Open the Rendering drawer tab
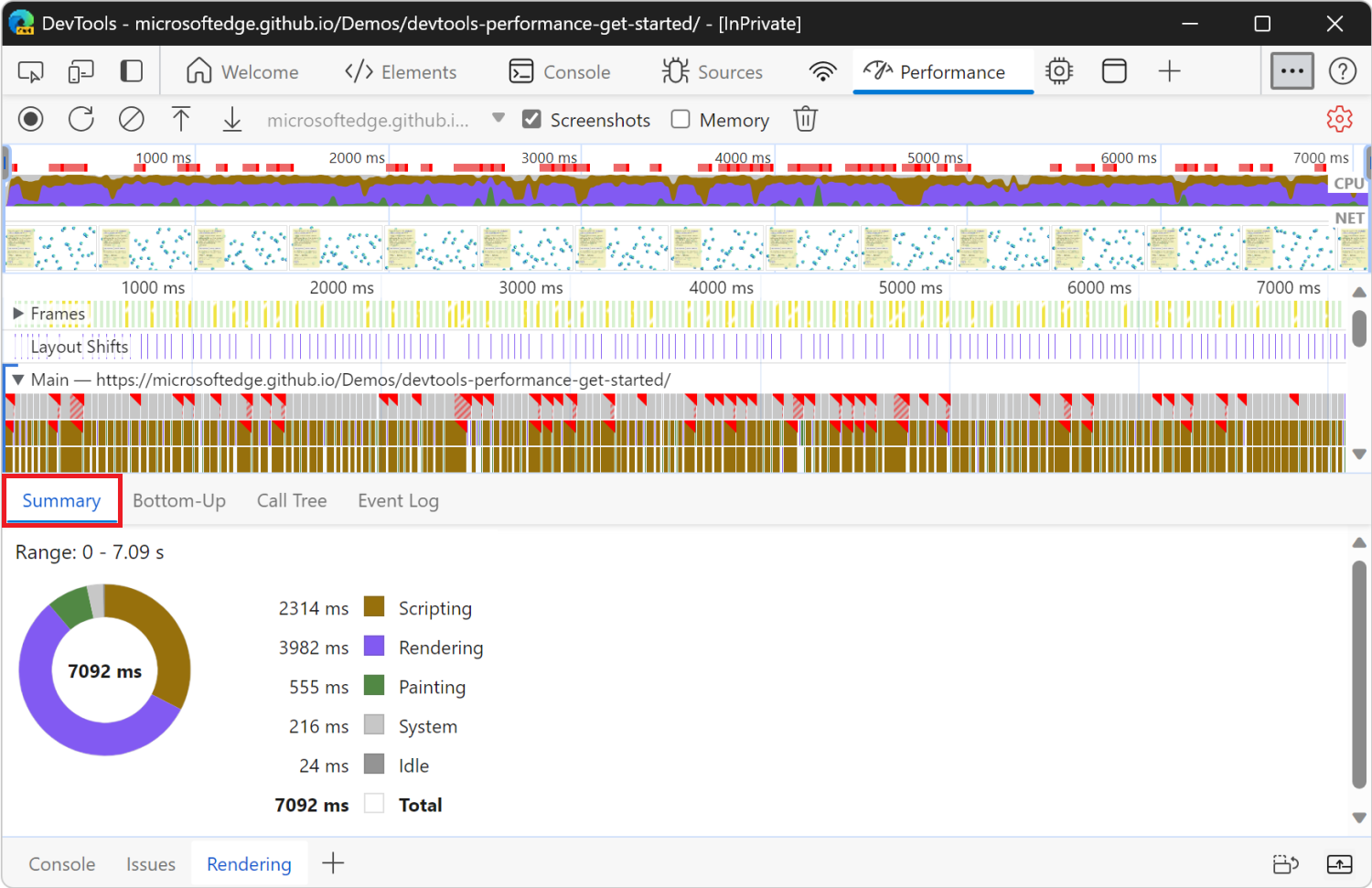Screen dimensions: 1372x888 pyautogui.click(x=249, y=863)
